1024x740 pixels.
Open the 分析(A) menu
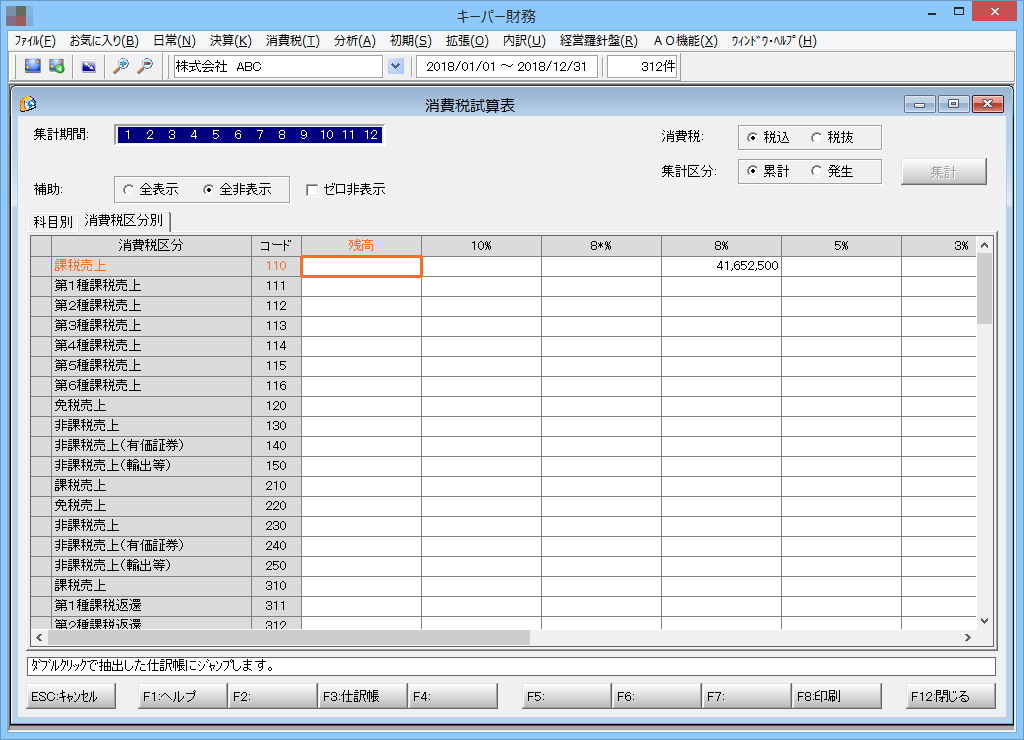355,40
